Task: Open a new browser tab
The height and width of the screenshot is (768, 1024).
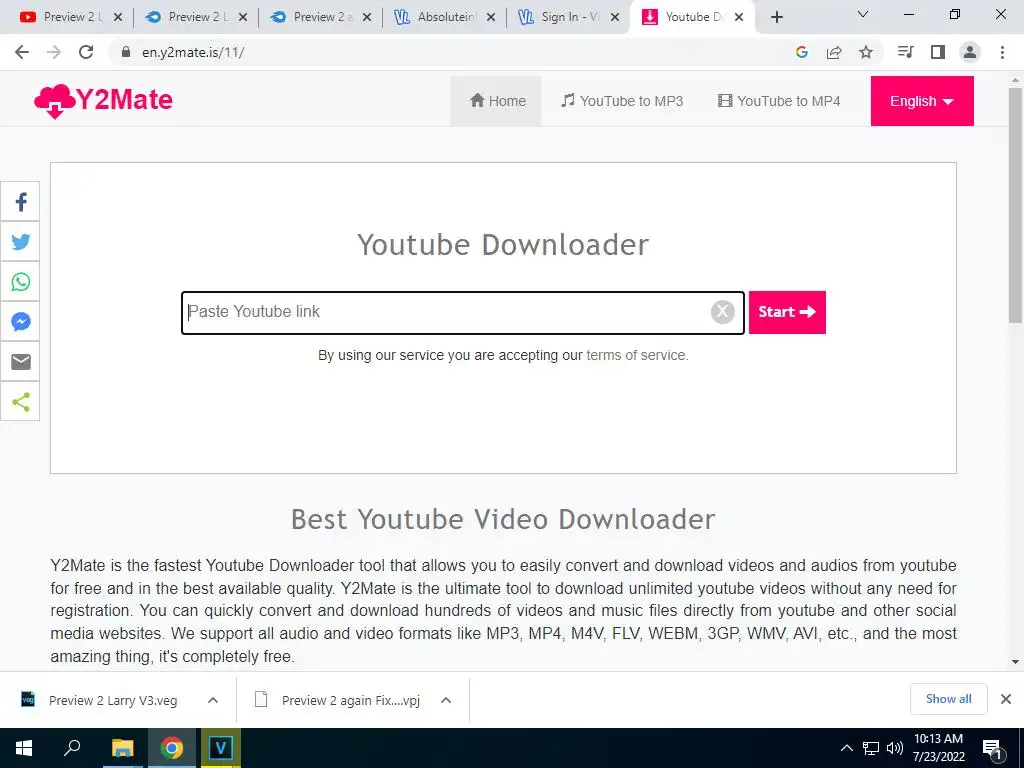Action: (x=776, y=18)
